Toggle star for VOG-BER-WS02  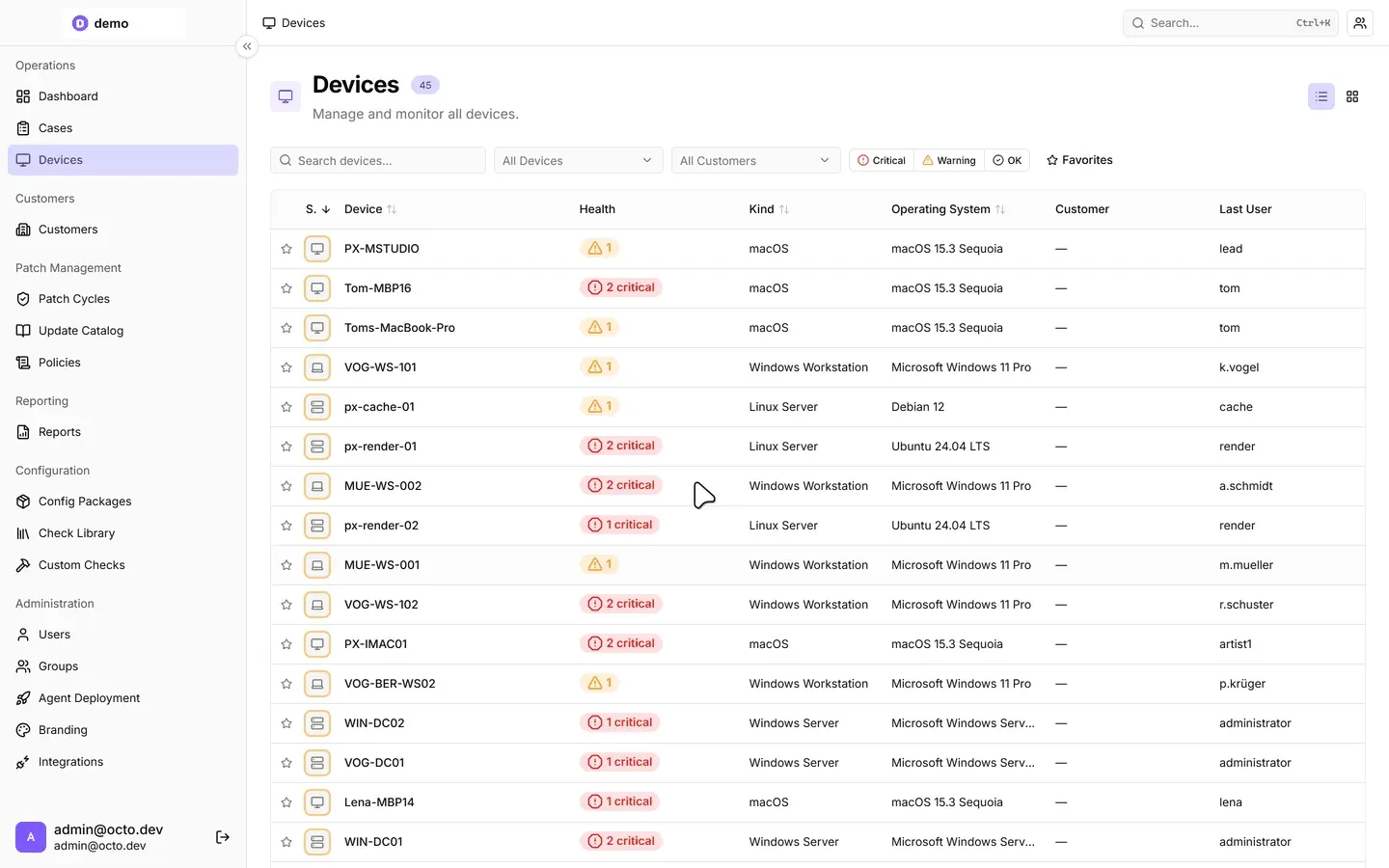[x=286, y=684]
